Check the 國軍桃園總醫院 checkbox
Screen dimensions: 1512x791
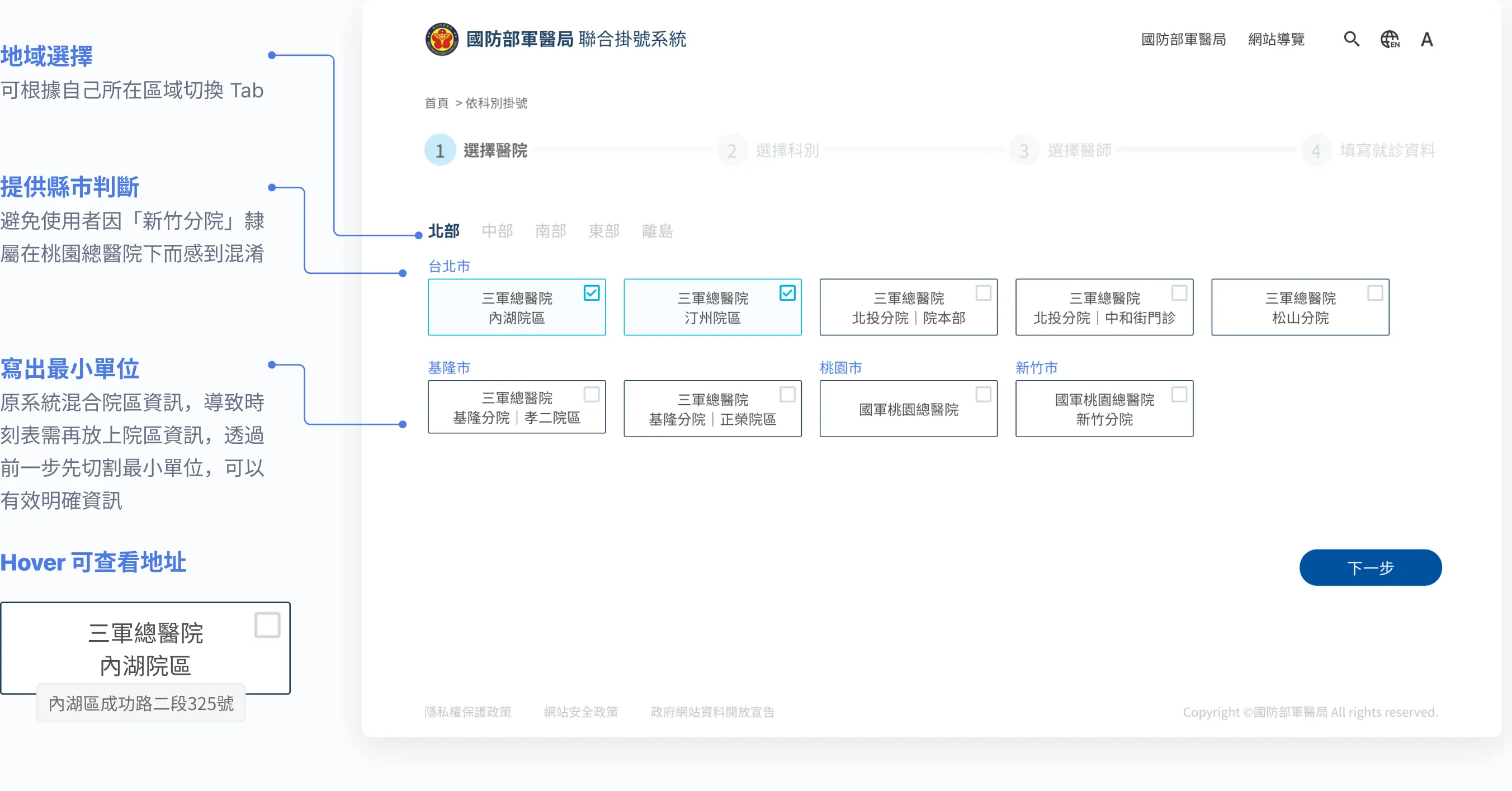tap(983, 394)
